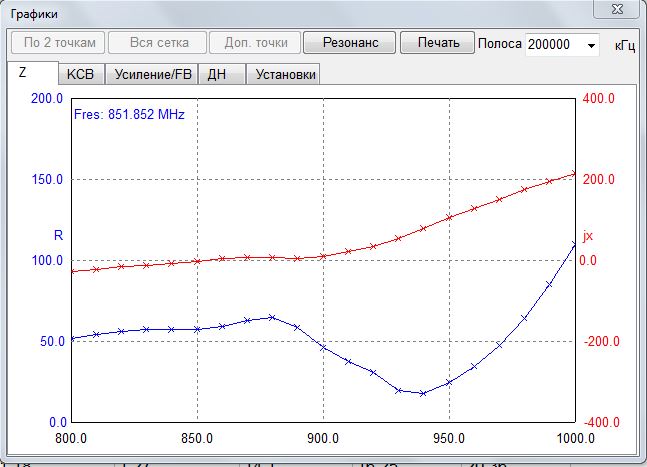Click the -200.0 value on jx axis
The image size is (647, 467).
[602, 341]
